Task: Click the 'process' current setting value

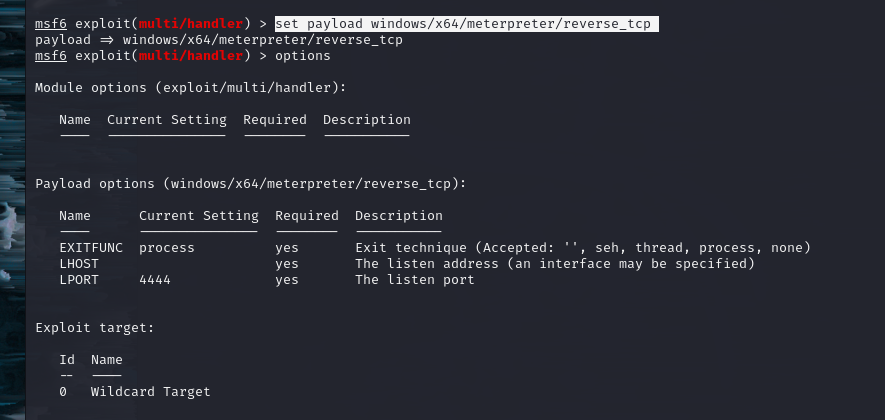Action: (167, 248)
